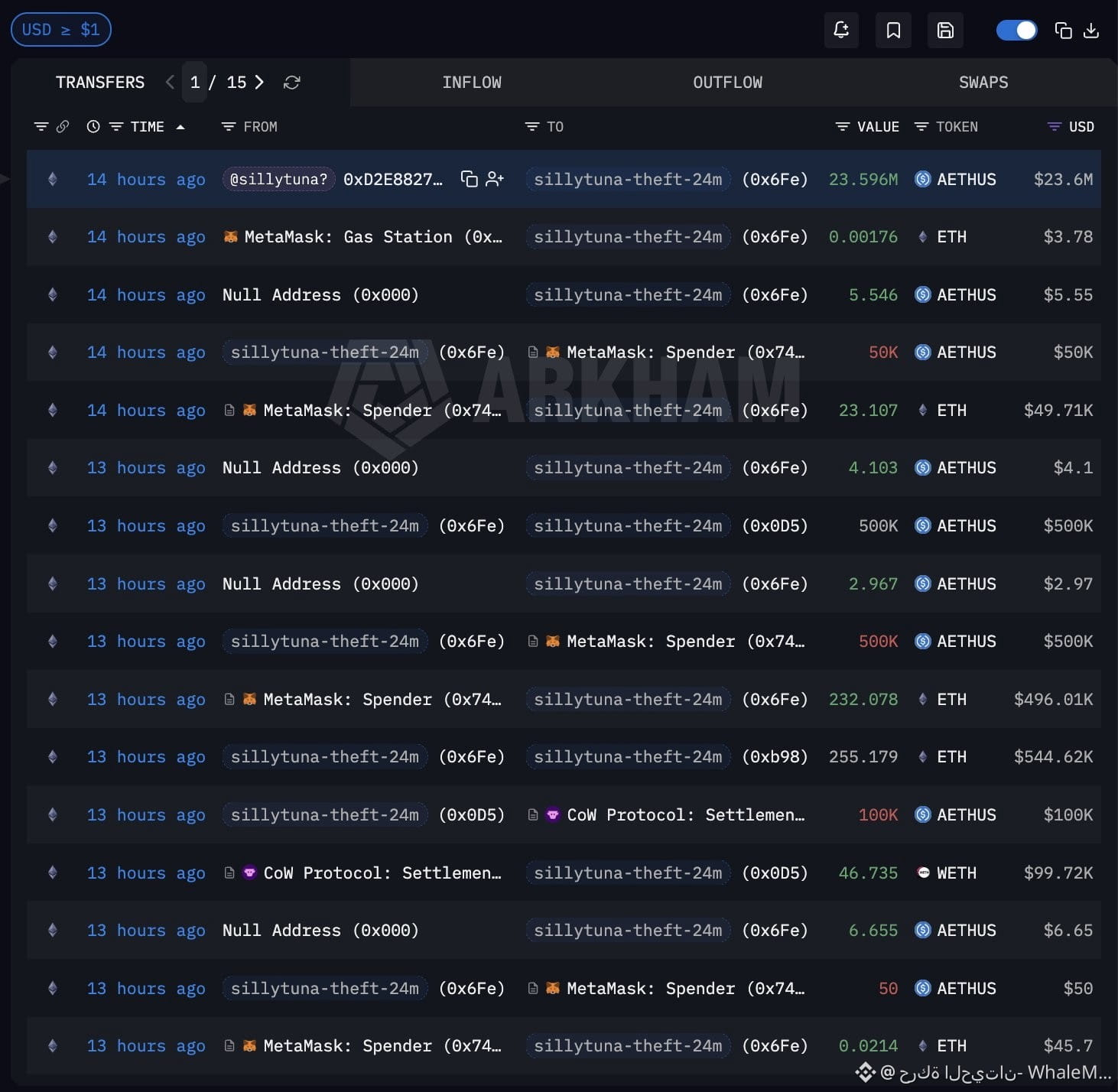Go to next page arrow
Screen dimensions: 1118x1092
tap(259, 82)
